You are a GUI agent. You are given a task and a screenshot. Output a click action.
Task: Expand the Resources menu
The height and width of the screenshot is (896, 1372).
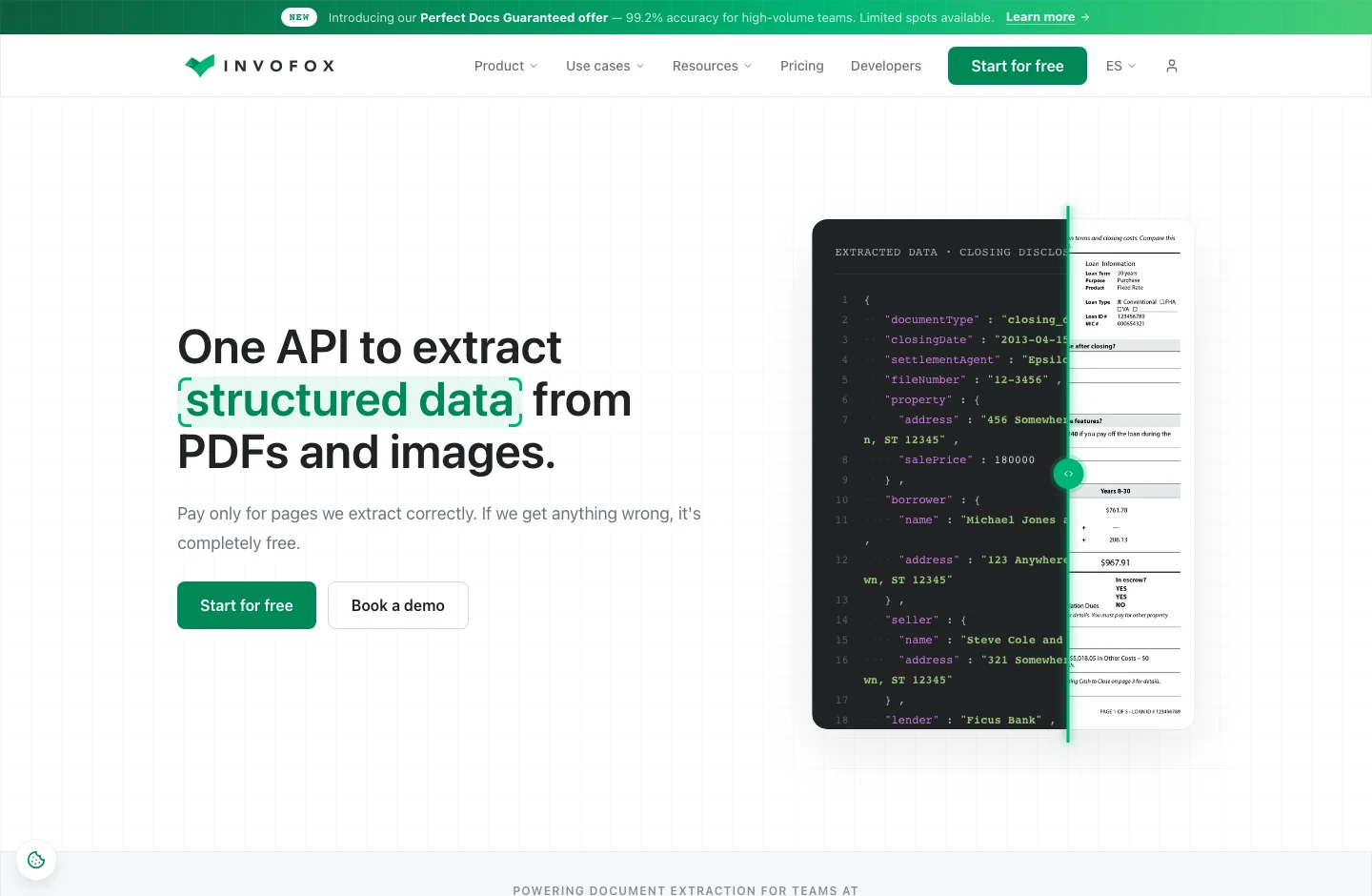(x=712, y=66)
